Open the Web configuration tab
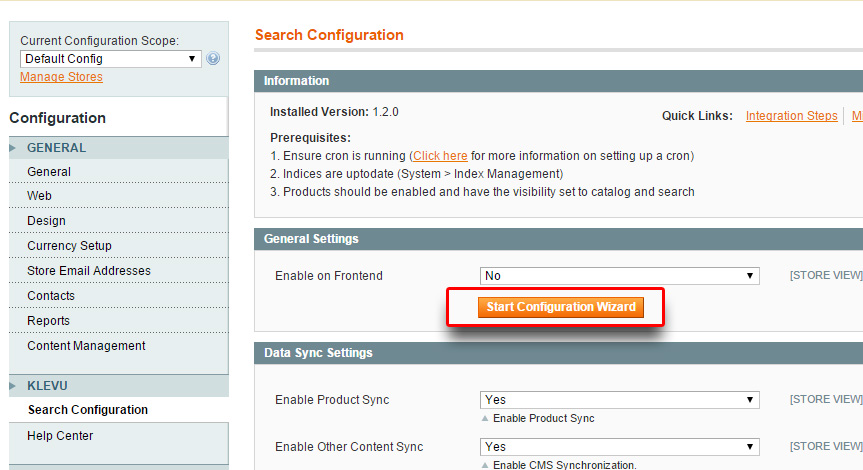The width and height of the screenshot is (863, 470). 39,196
